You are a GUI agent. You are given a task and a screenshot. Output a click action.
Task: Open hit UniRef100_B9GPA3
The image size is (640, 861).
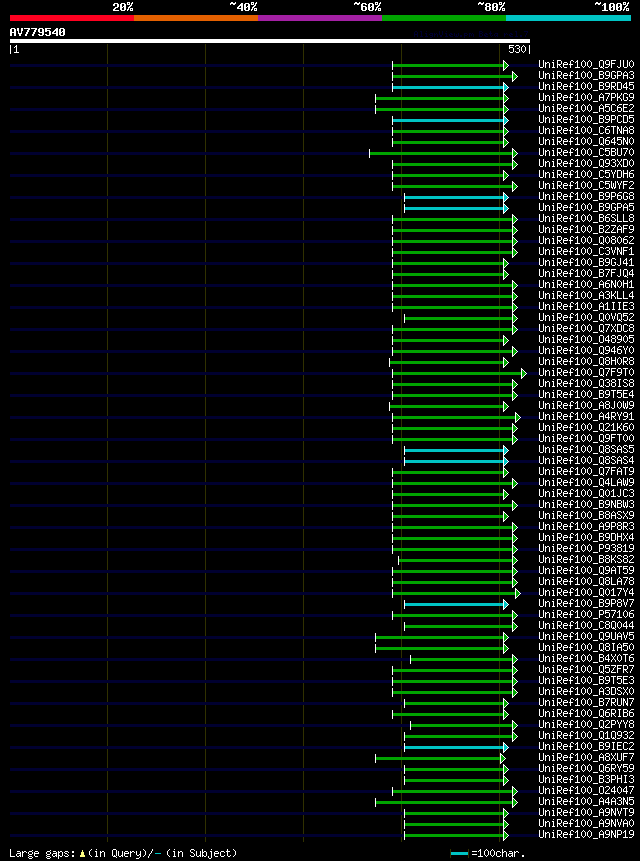(586, 76)
